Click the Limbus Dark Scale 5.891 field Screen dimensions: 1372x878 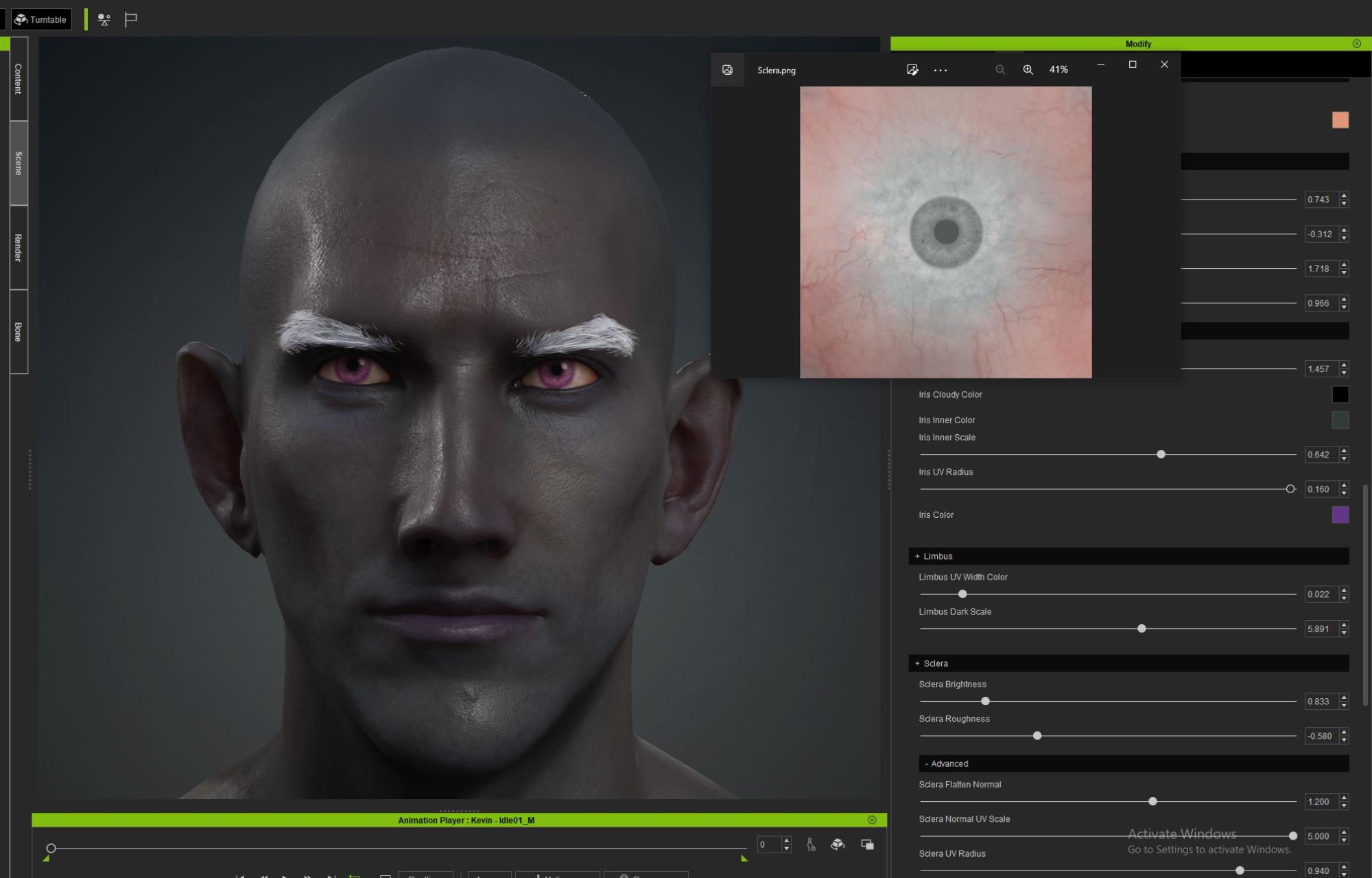click(1321, 628)
